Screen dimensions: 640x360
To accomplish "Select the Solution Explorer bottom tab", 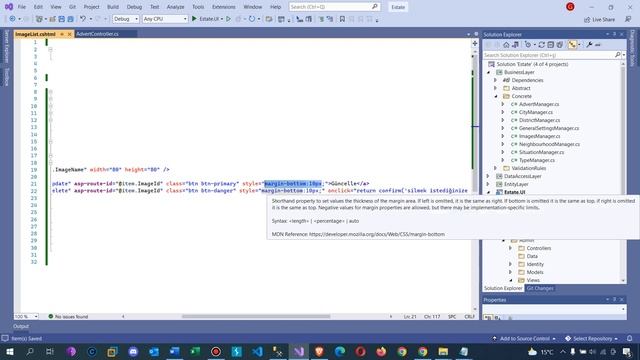I will click(503, 288).
